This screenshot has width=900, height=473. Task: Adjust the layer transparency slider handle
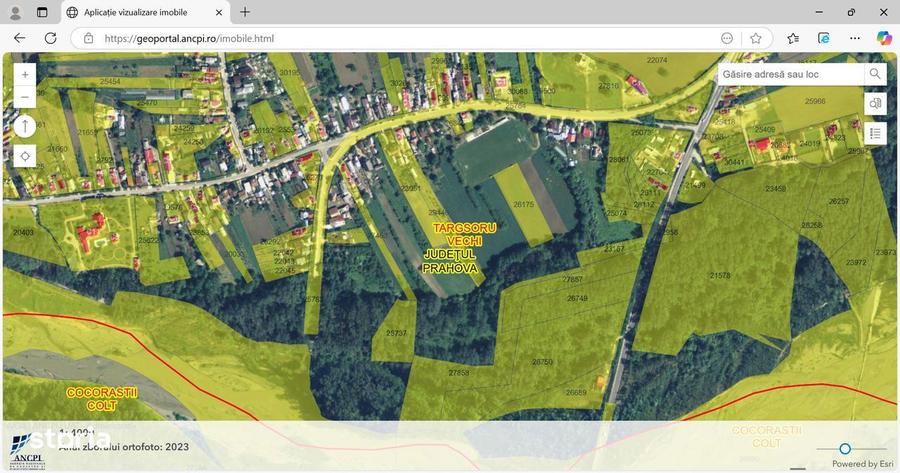point(845,448)
